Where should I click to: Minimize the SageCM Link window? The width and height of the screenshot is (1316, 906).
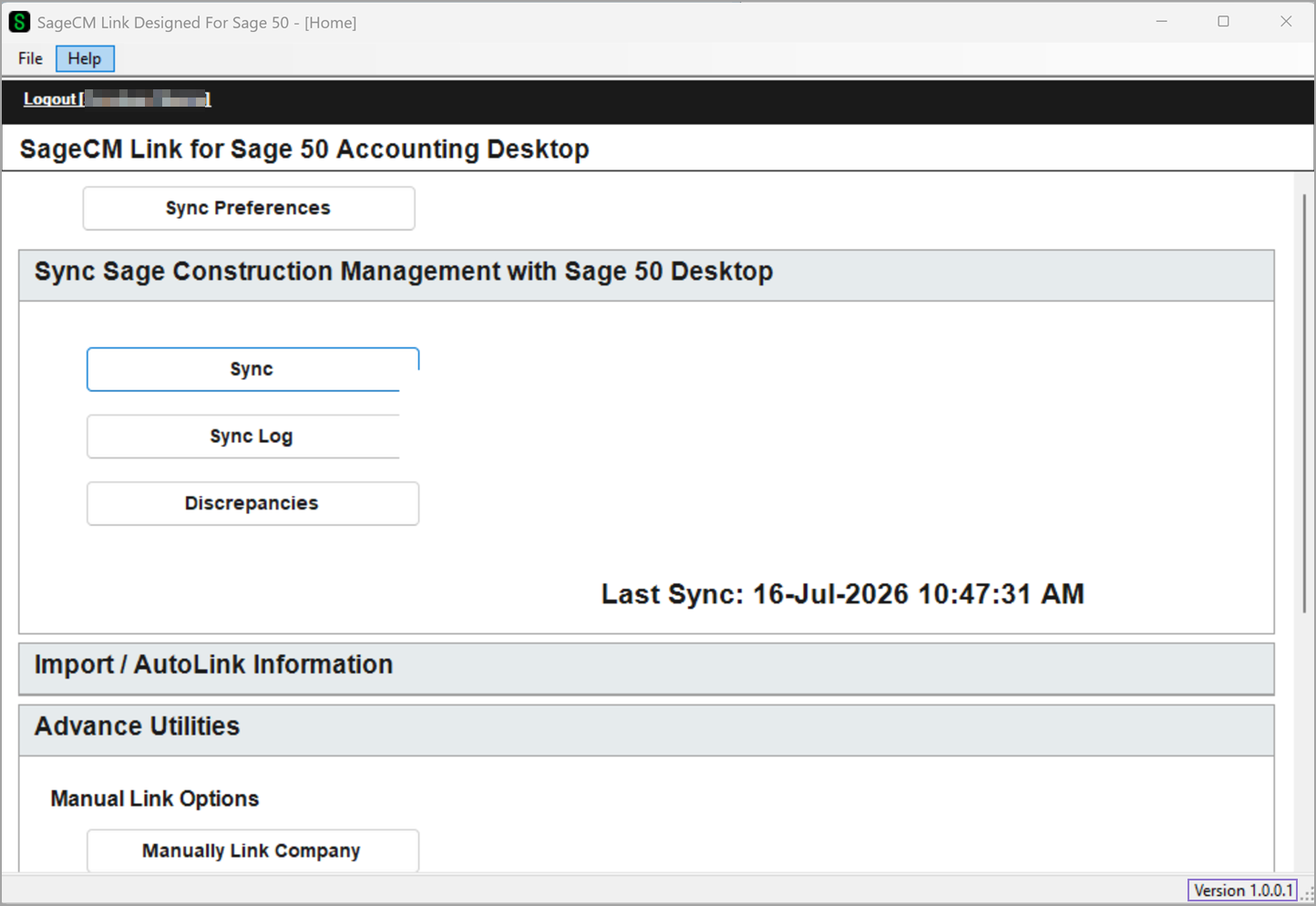[x=1162, y=21]
